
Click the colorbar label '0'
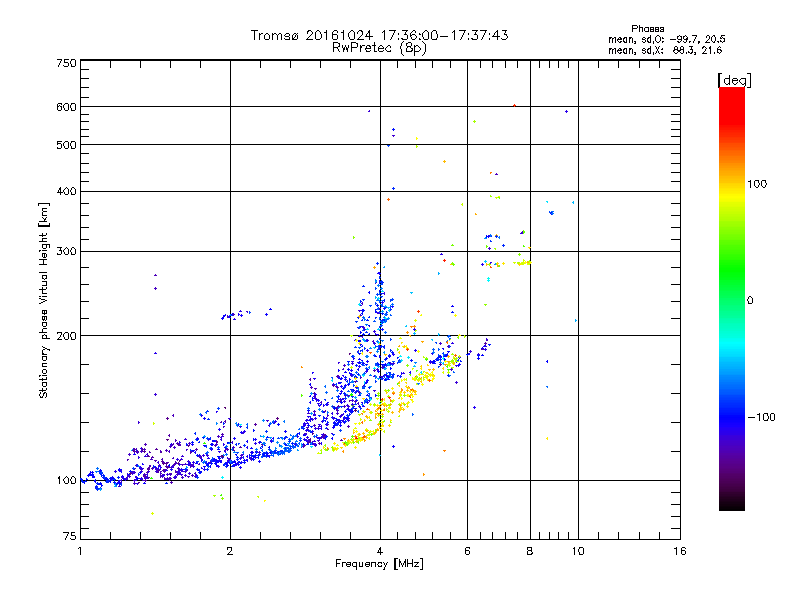point(750,300)
